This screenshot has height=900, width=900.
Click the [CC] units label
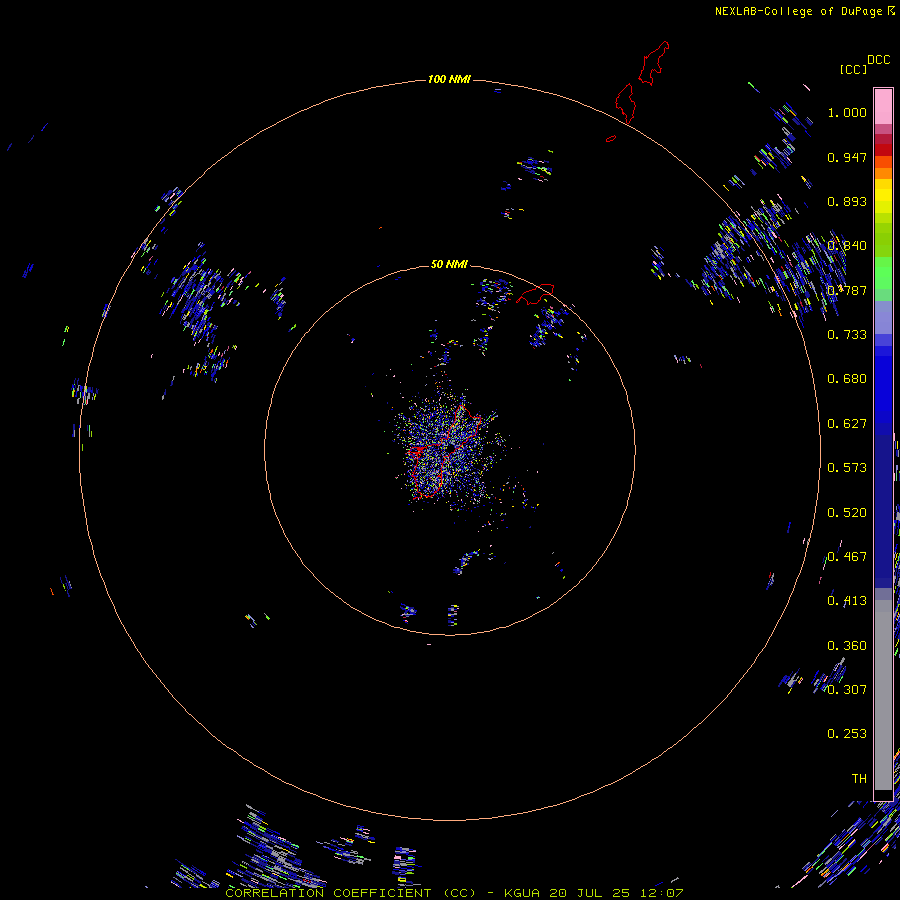coord(853,69)
